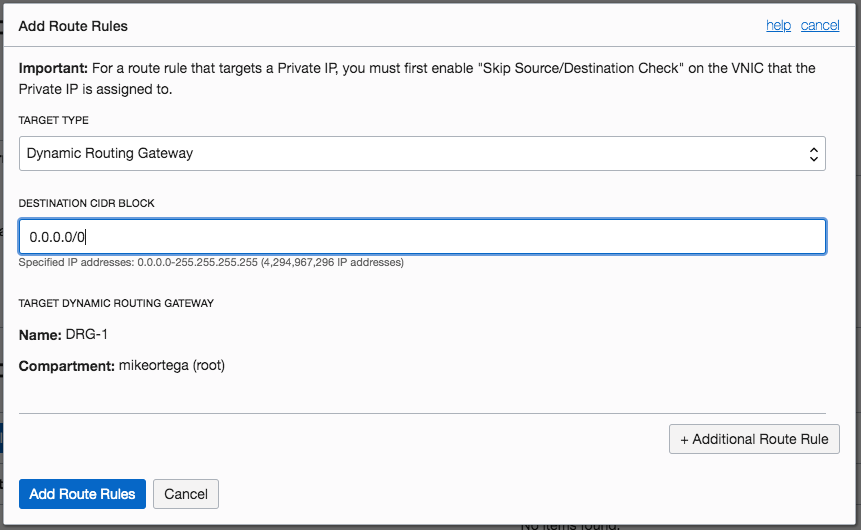Click the DESTINATION CIDR BLOCK label
This screenshot has height=530, width=861.
click(87, 203)
